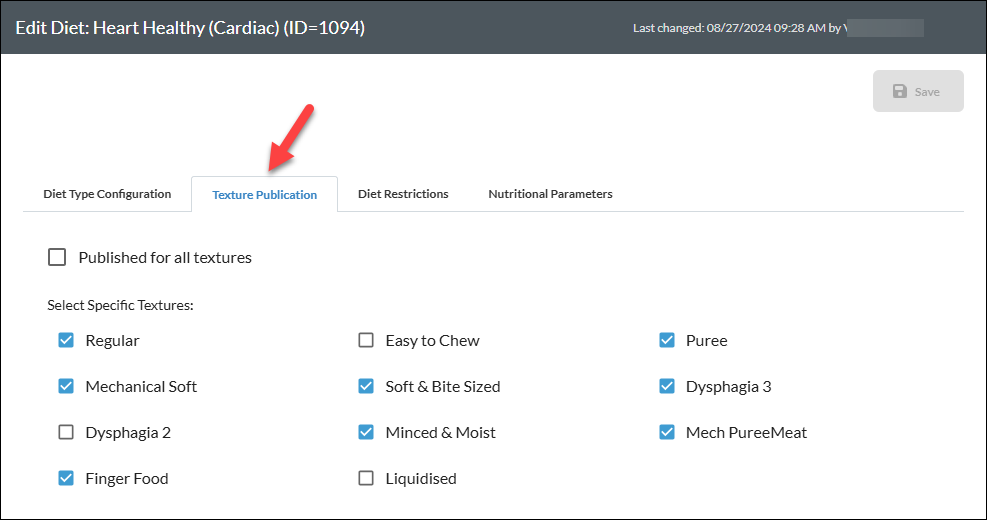Click the floppy disk Save icon

(900, 91)
